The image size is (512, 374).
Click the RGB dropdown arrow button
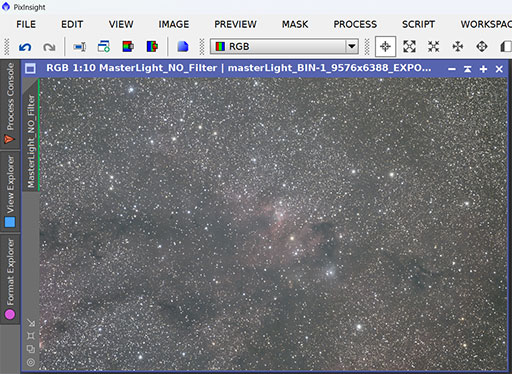pos(352,46)
